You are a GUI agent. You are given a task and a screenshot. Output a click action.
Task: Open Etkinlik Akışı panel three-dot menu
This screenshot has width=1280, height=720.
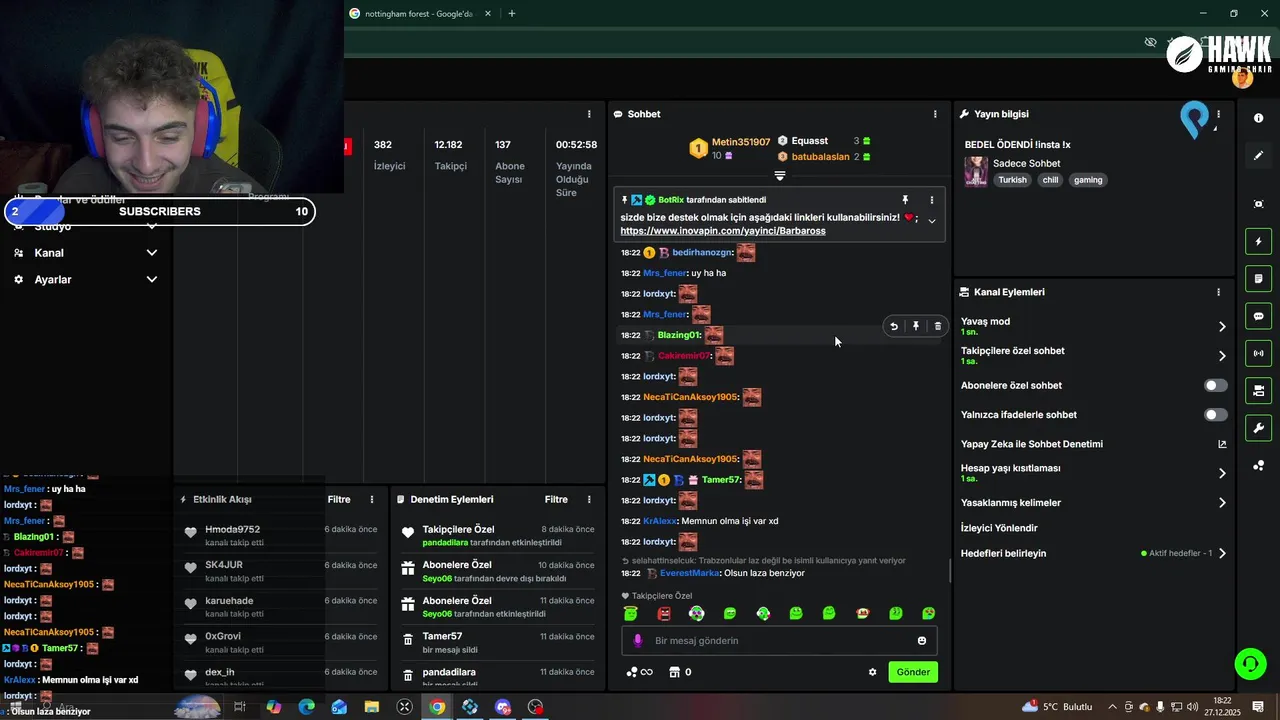[x=372, y=499]
